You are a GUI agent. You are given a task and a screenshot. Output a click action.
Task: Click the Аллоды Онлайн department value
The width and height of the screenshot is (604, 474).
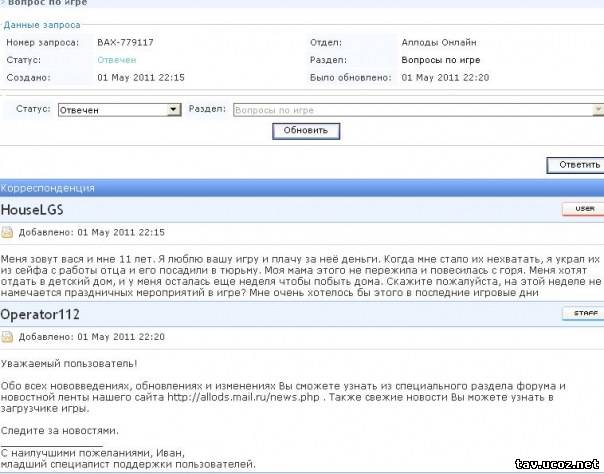pyautogui.click(x=440, y=43)
